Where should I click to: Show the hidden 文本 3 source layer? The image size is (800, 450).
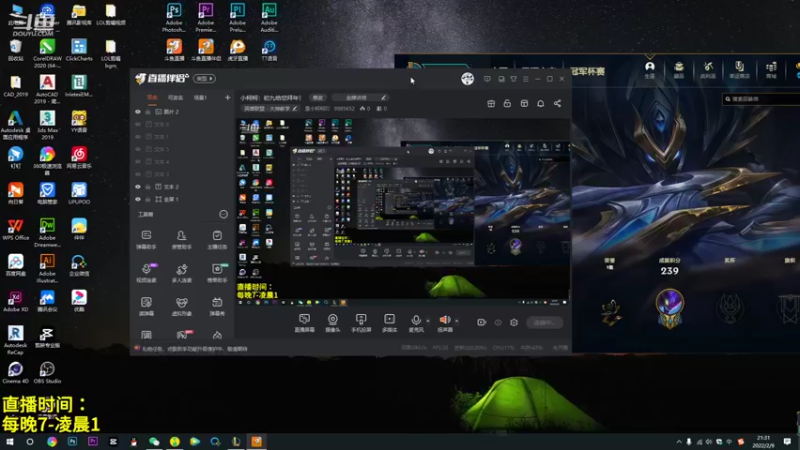pos(138,174)
